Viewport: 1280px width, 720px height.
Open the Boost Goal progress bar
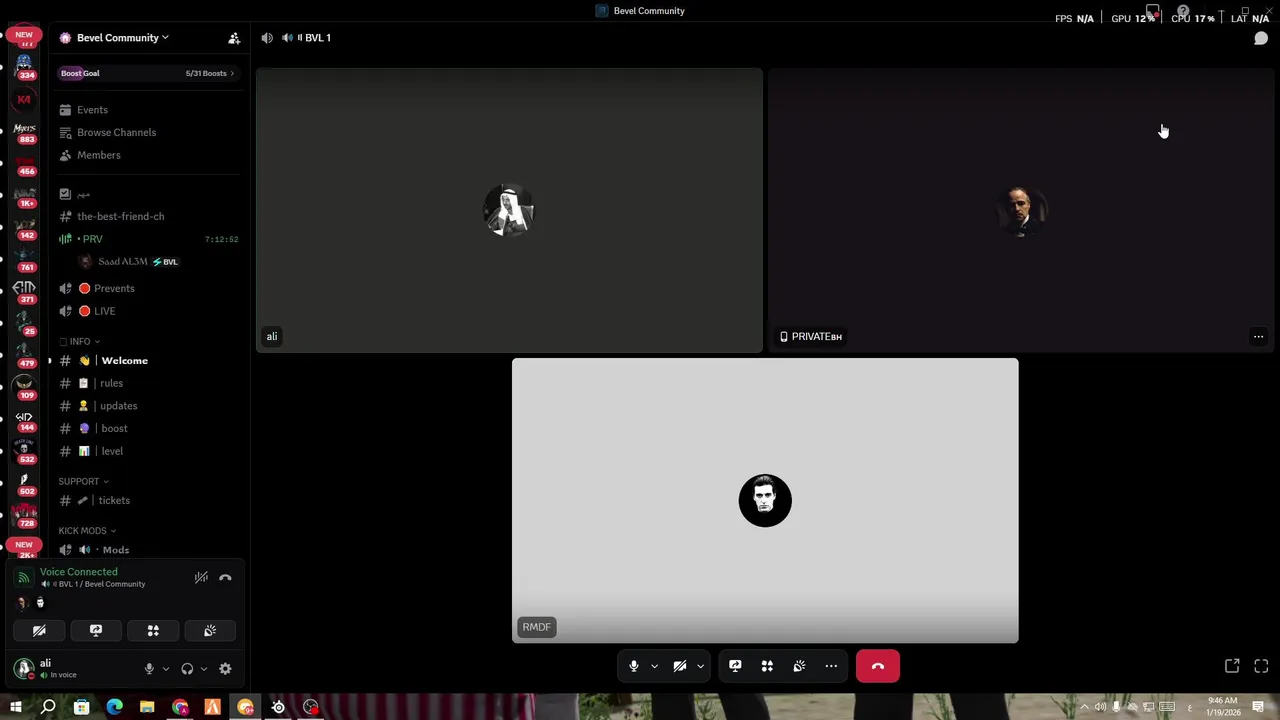pyautogui.click(x=147, y=73)
